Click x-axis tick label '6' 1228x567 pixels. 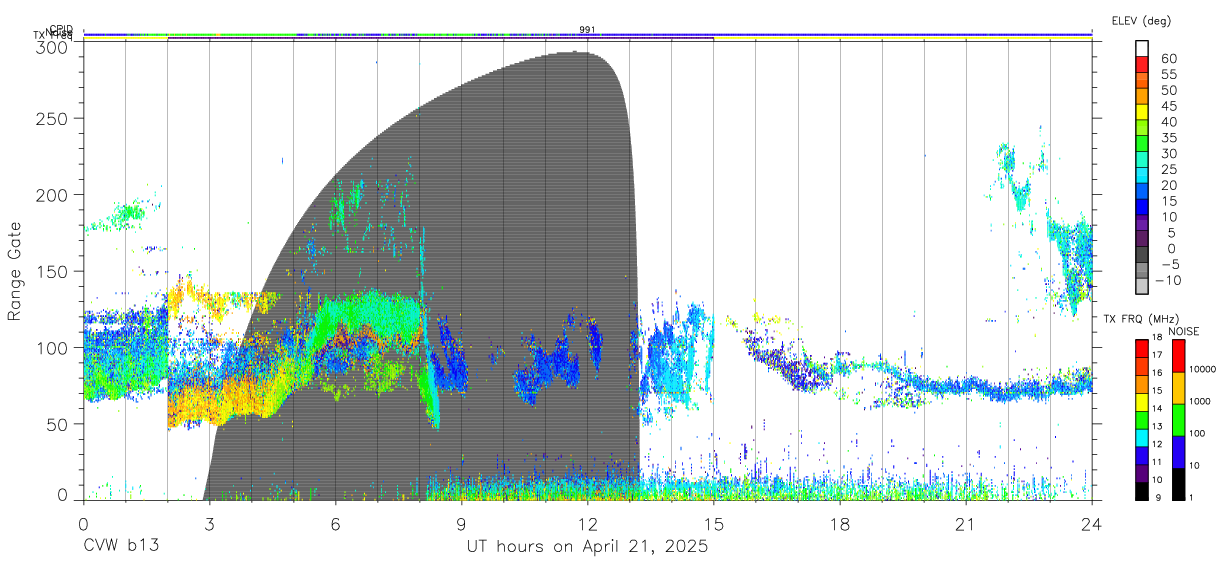coord(335,523)
